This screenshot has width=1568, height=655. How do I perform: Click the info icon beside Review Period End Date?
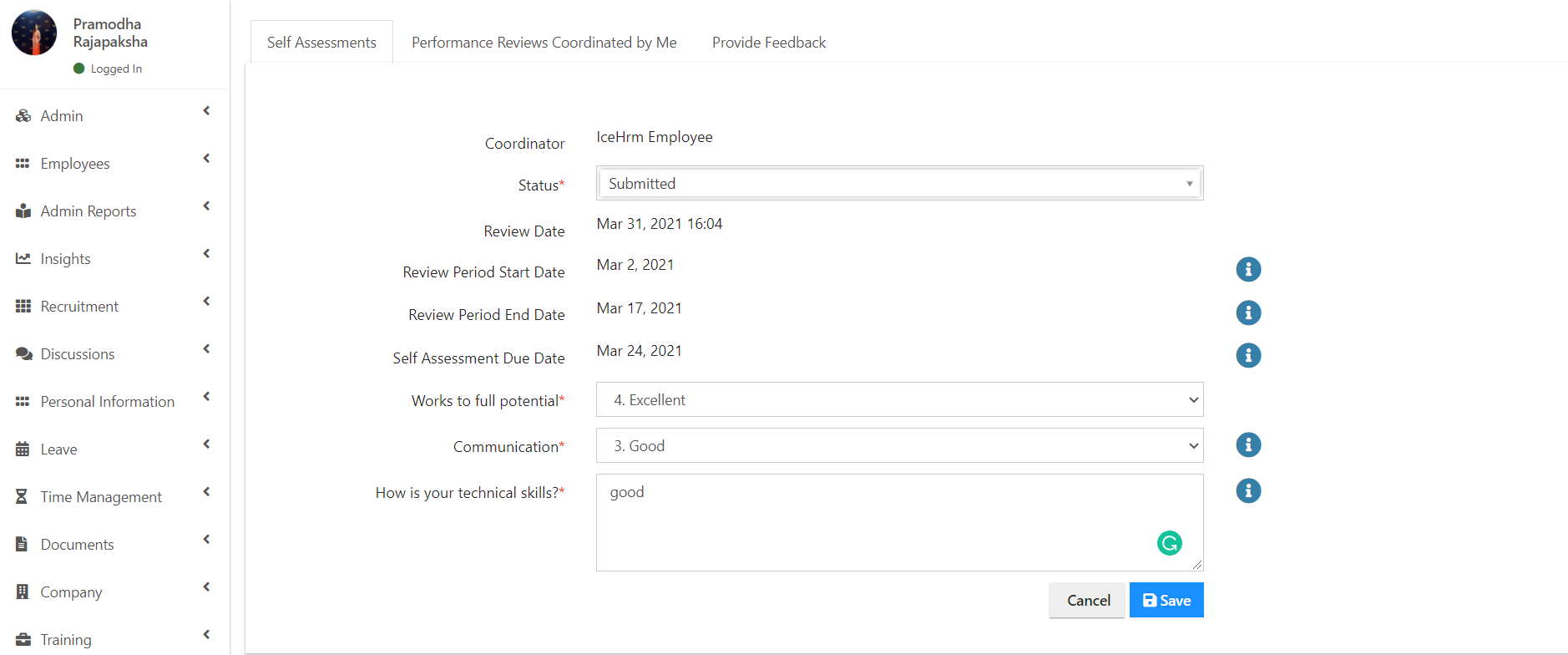click(x=1248, y=312)
